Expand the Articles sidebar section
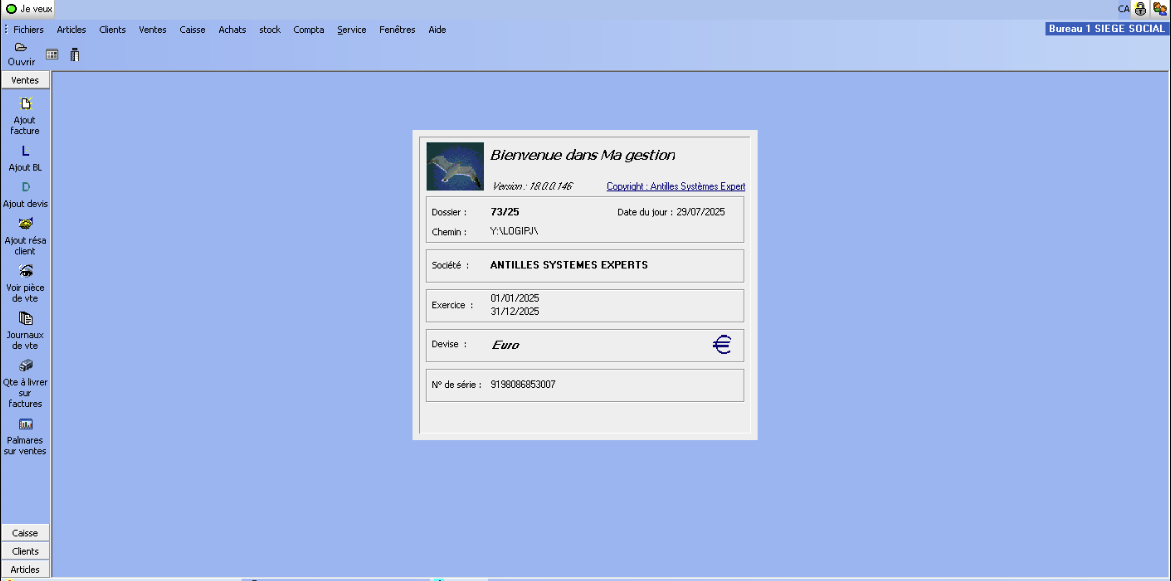The height and width of the screenshot is (581, 1171). 25,569
